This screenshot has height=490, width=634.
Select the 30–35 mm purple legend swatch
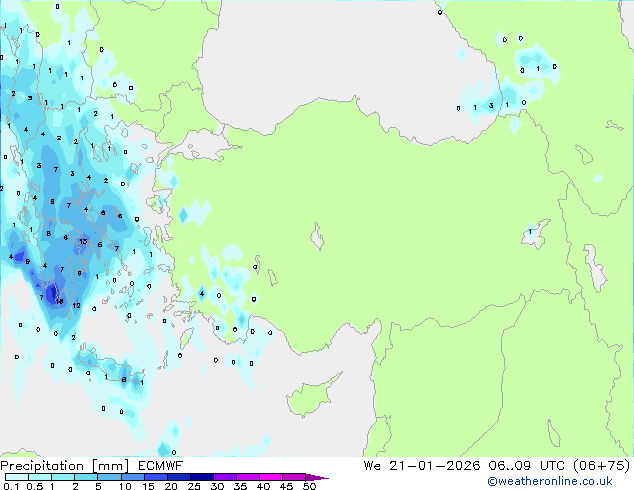[x=224, y=477]
